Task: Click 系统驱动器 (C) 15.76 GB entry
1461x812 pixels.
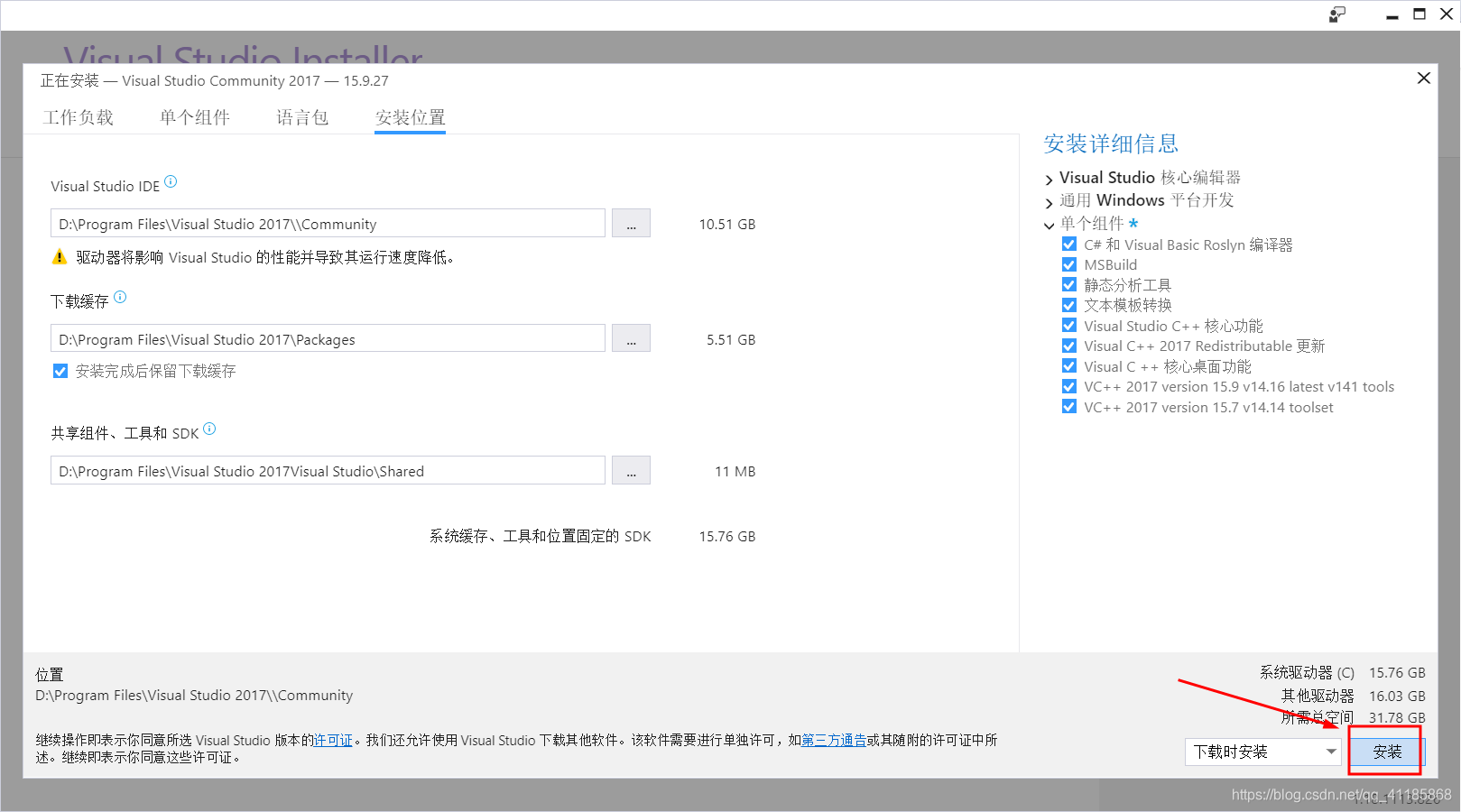Action: 1343,673
